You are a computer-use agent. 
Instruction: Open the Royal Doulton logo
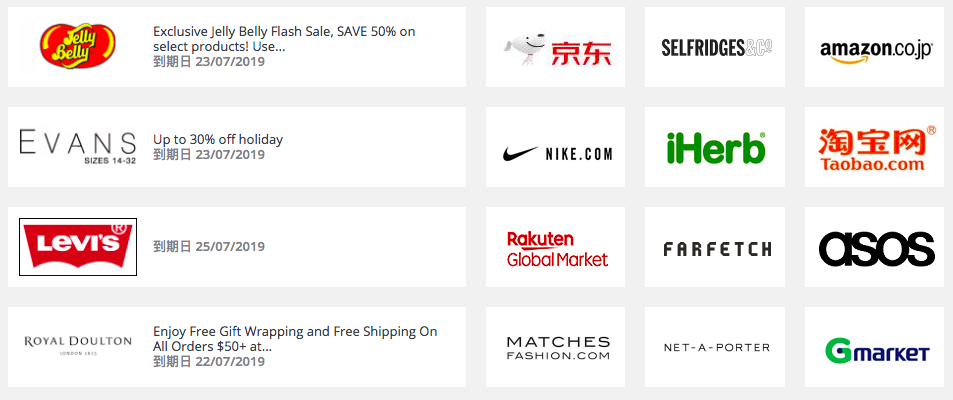[x=78, y=345]
